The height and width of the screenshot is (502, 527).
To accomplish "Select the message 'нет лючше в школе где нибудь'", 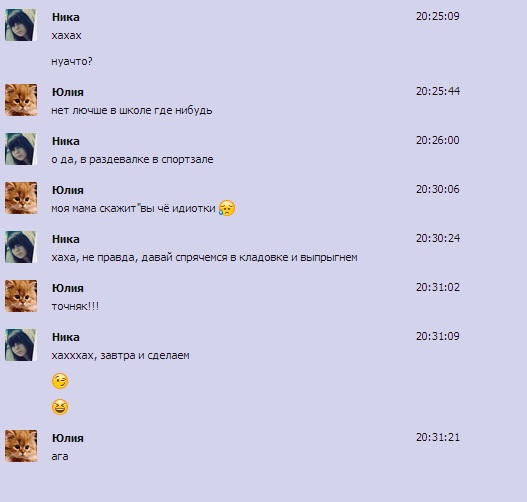I will 132,111.
